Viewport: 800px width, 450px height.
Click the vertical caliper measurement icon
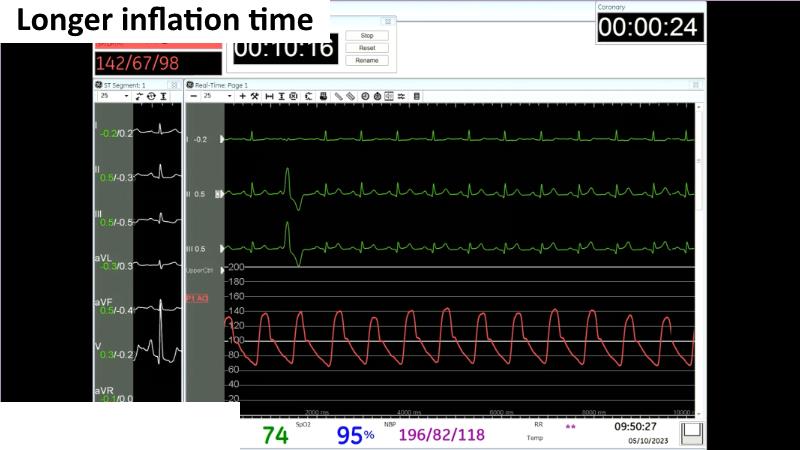tap(281, 96)
